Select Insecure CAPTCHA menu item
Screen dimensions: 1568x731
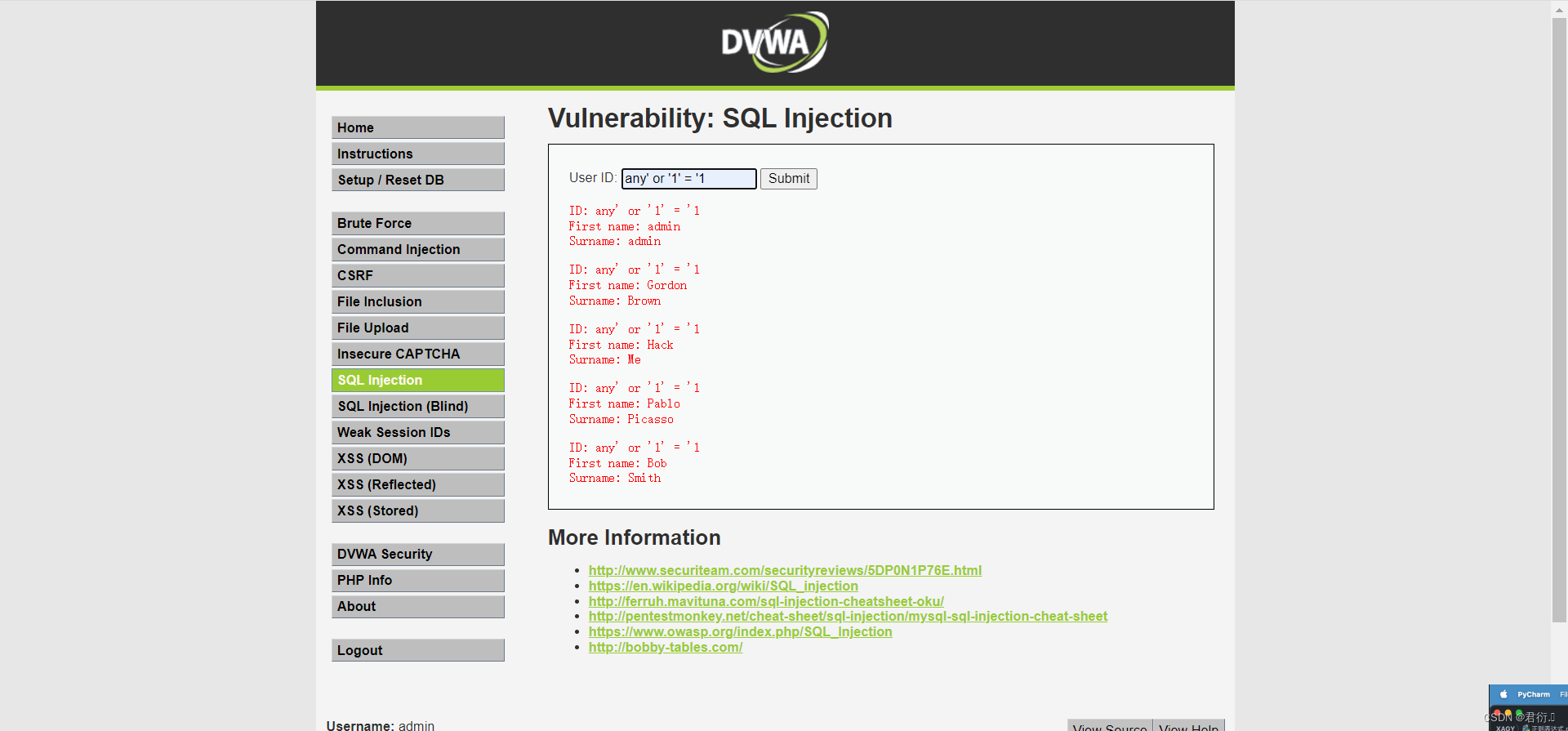point(417,354)
